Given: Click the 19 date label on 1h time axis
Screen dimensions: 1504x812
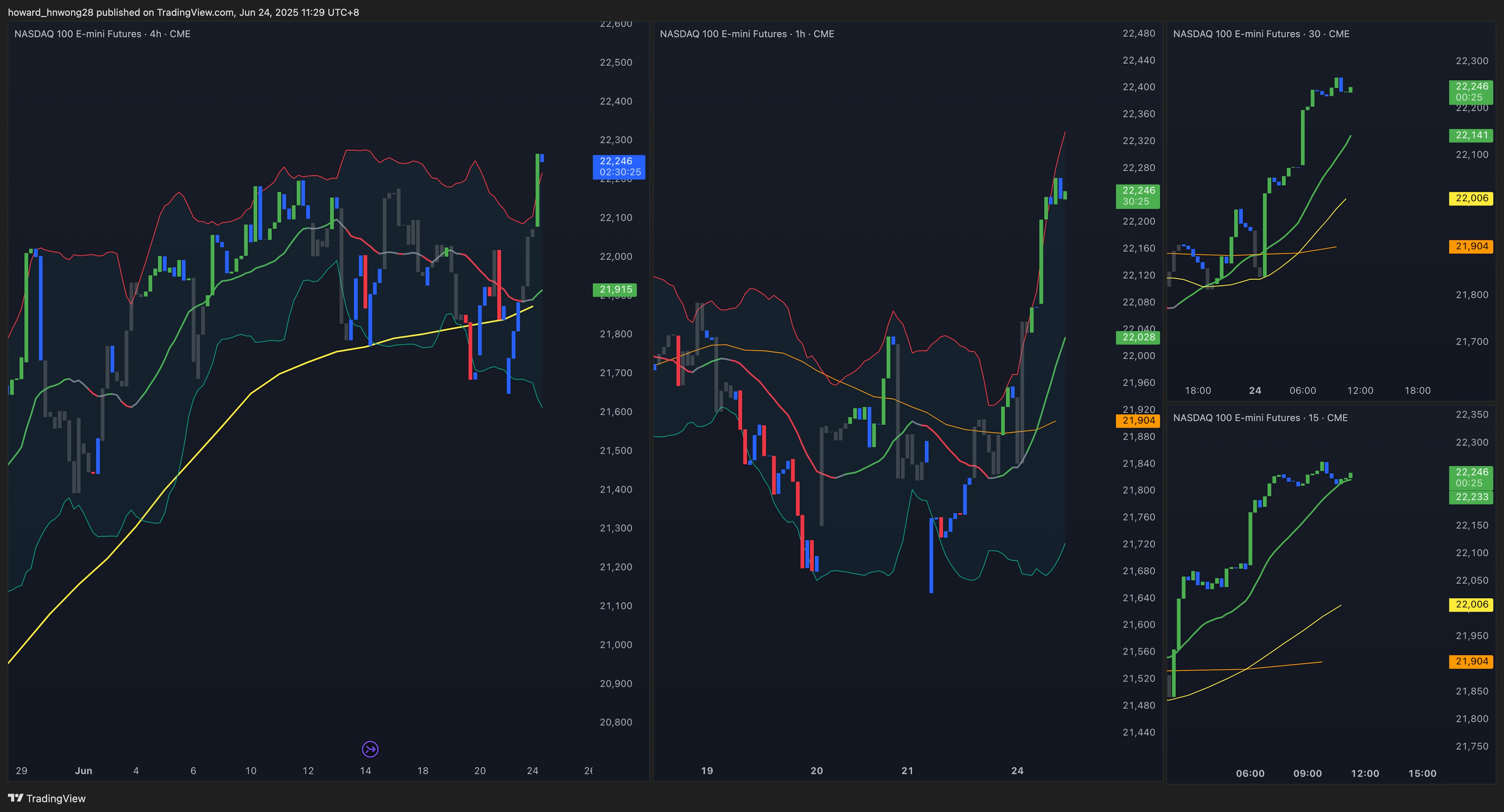Looking at the screenshot, I should click(x=707, y=770).
